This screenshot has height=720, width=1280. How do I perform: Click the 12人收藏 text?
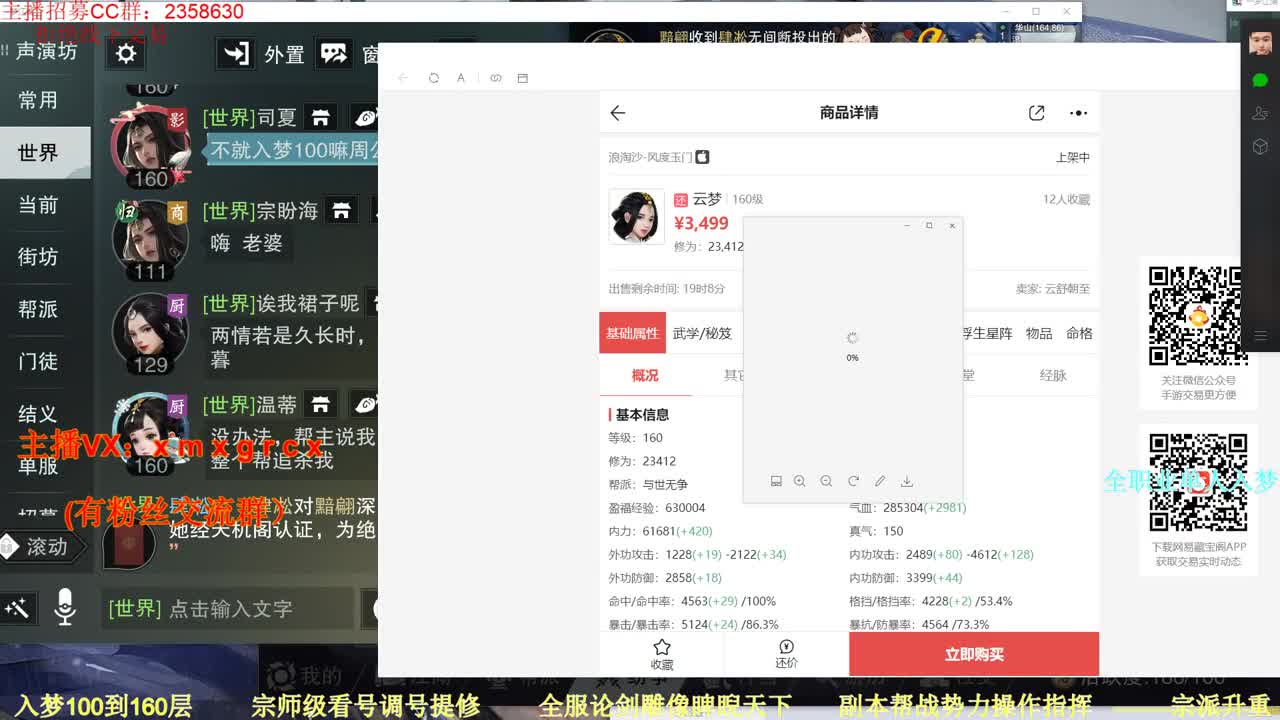pos(1066,199)
